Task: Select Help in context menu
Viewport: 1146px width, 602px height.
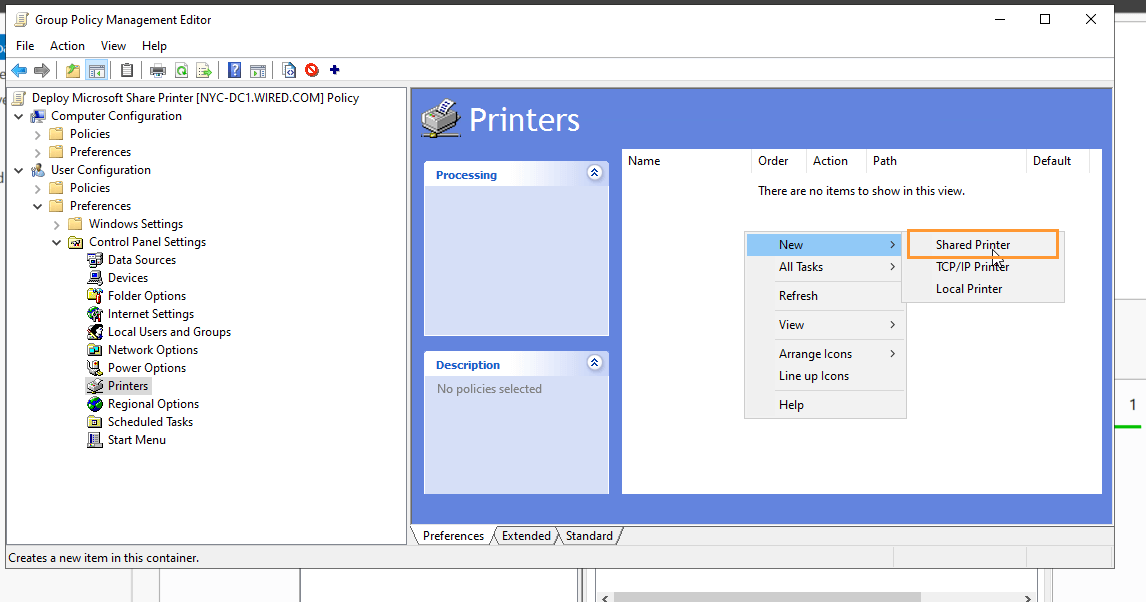Action: [x=824, y=405]
